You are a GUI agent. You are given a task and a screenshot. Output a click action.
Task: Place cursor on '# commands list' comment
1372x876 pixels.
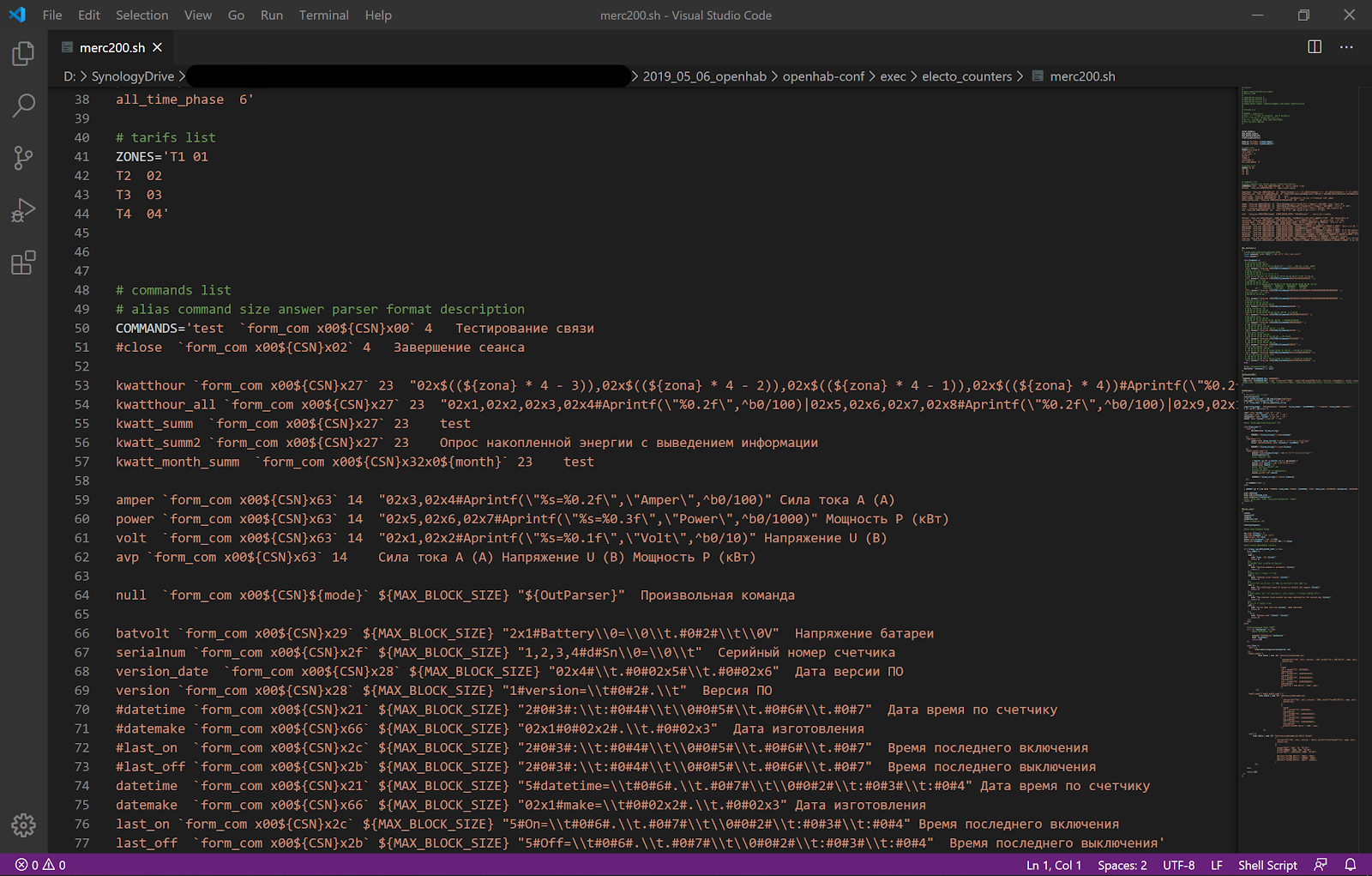click(x=173, y=290)
